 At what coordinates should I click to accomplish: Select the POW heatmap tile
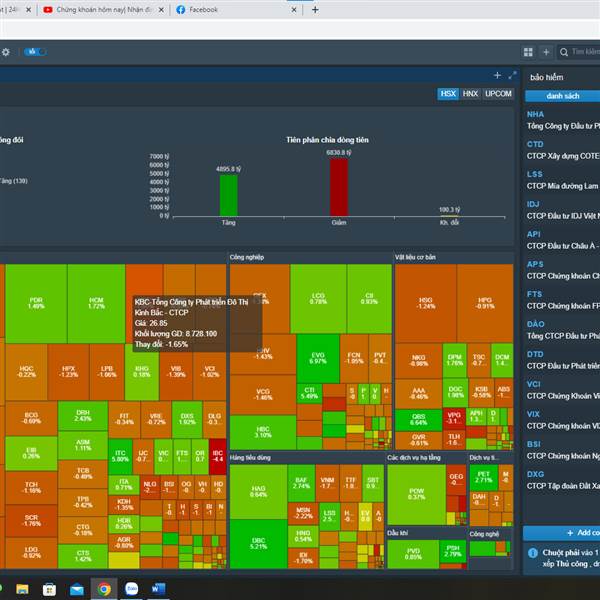(x=416, y=494)
